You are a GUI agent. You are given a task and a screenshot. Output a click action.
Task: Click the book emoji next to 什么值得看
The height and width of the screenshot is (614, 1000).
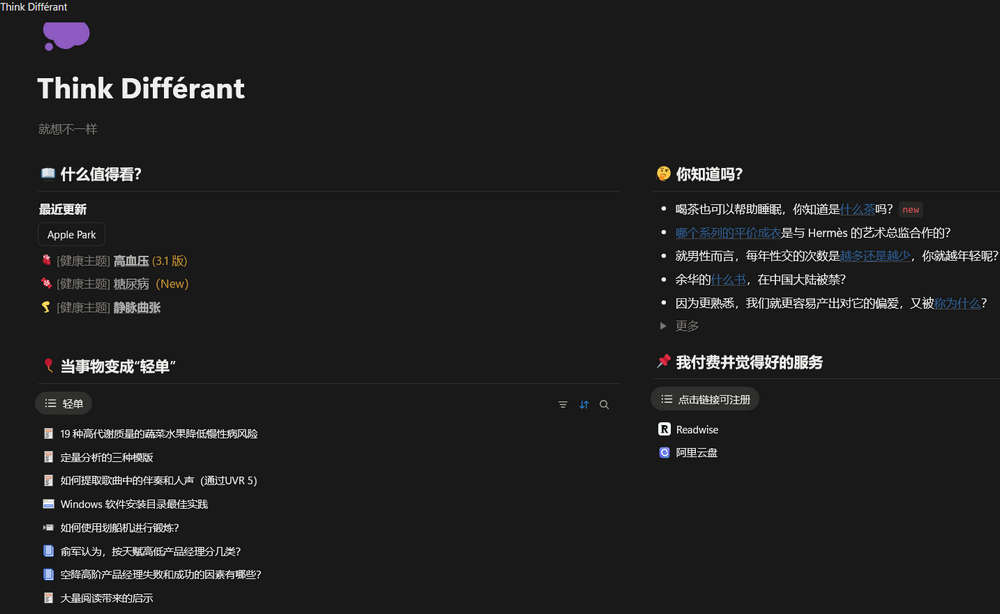[x=48, y=173]
